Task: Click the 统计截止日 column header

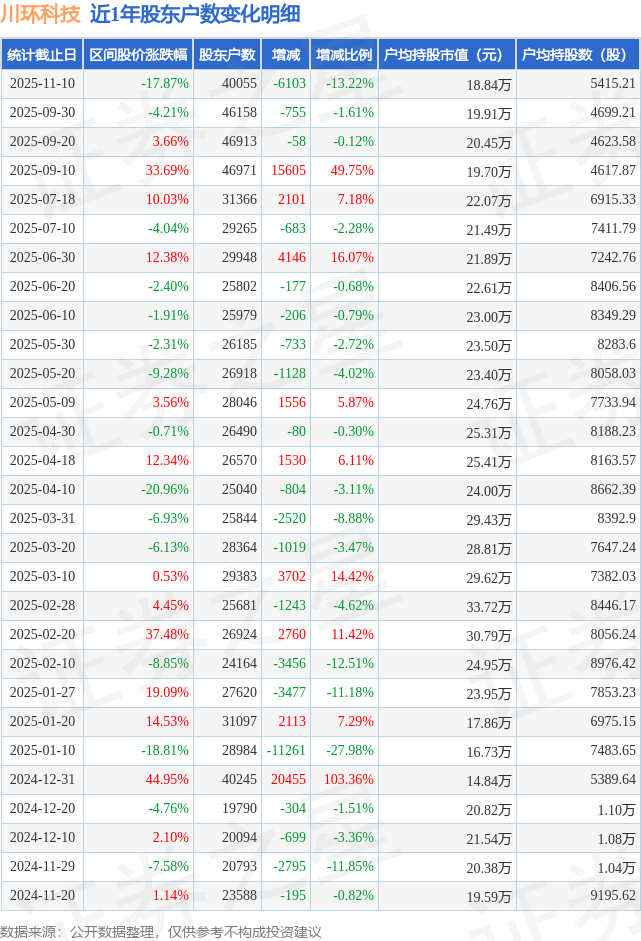Action: (42, 55)
